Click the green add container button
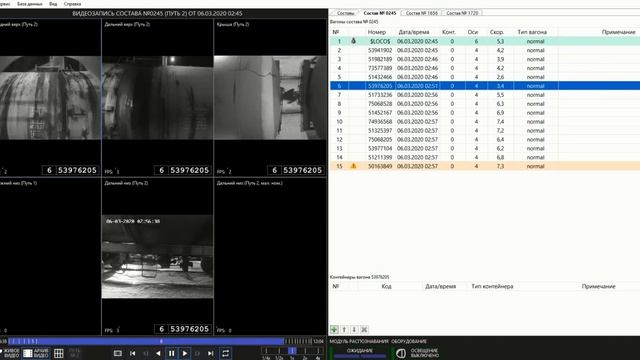The image size is (640, 360). tap(334, 329)
